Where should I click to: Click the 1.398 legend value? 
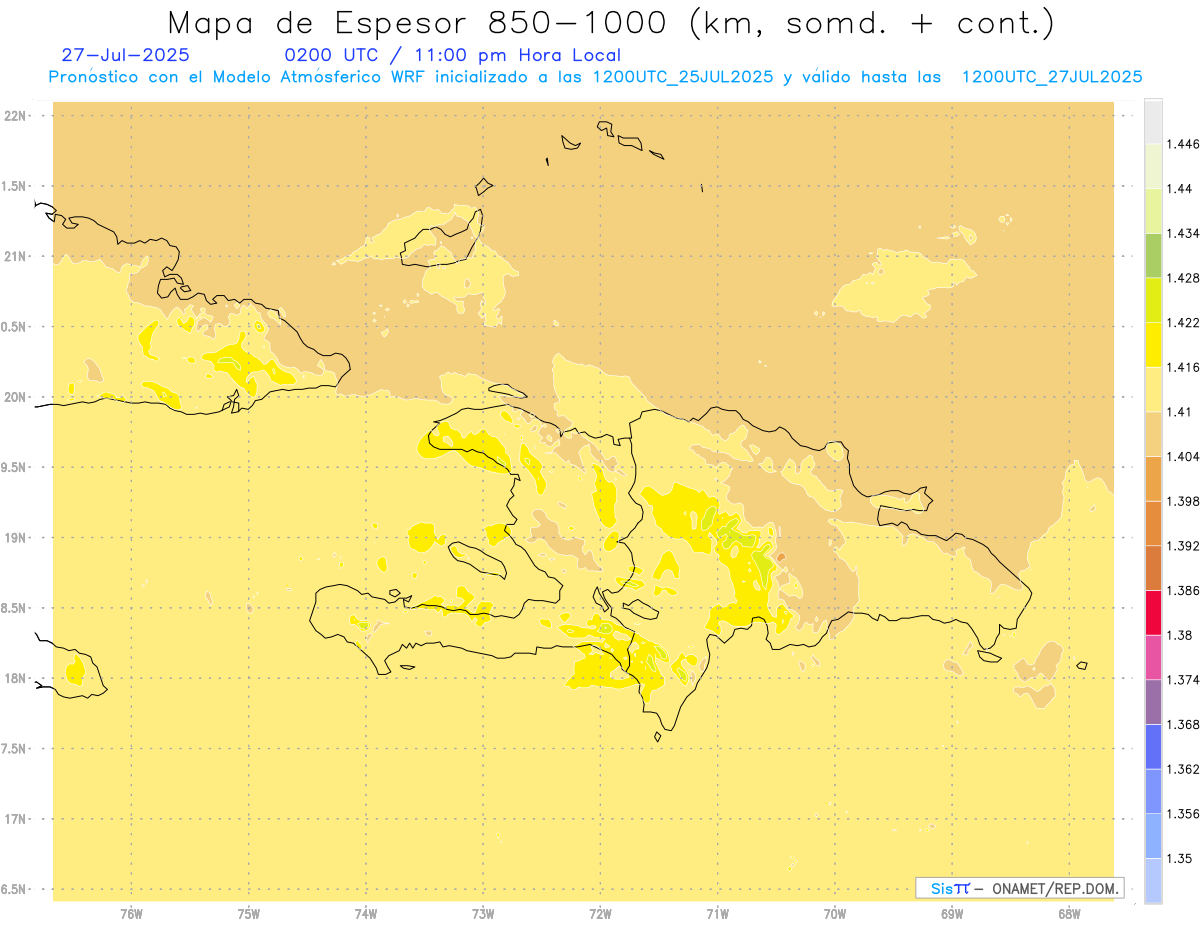coord(1183,501)
